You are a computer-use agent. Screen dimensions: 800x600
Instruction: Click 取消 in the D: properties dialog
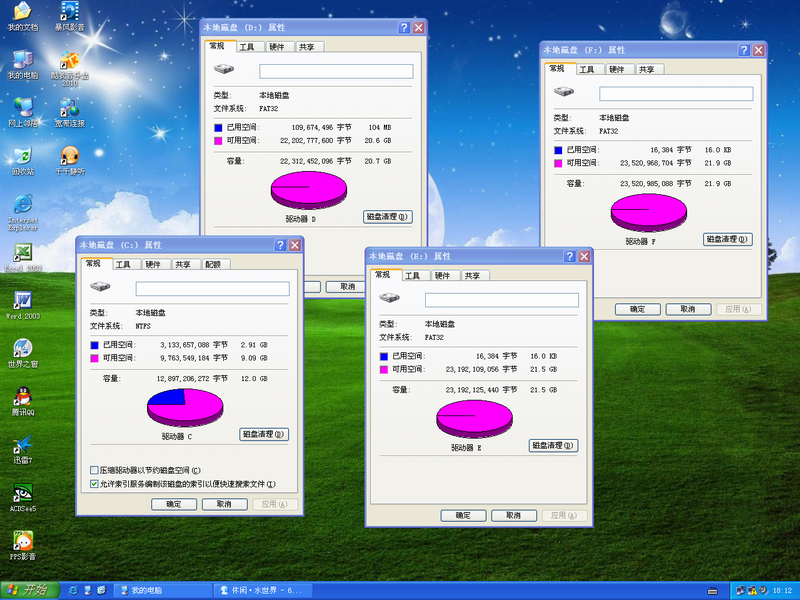coord(345,287)
